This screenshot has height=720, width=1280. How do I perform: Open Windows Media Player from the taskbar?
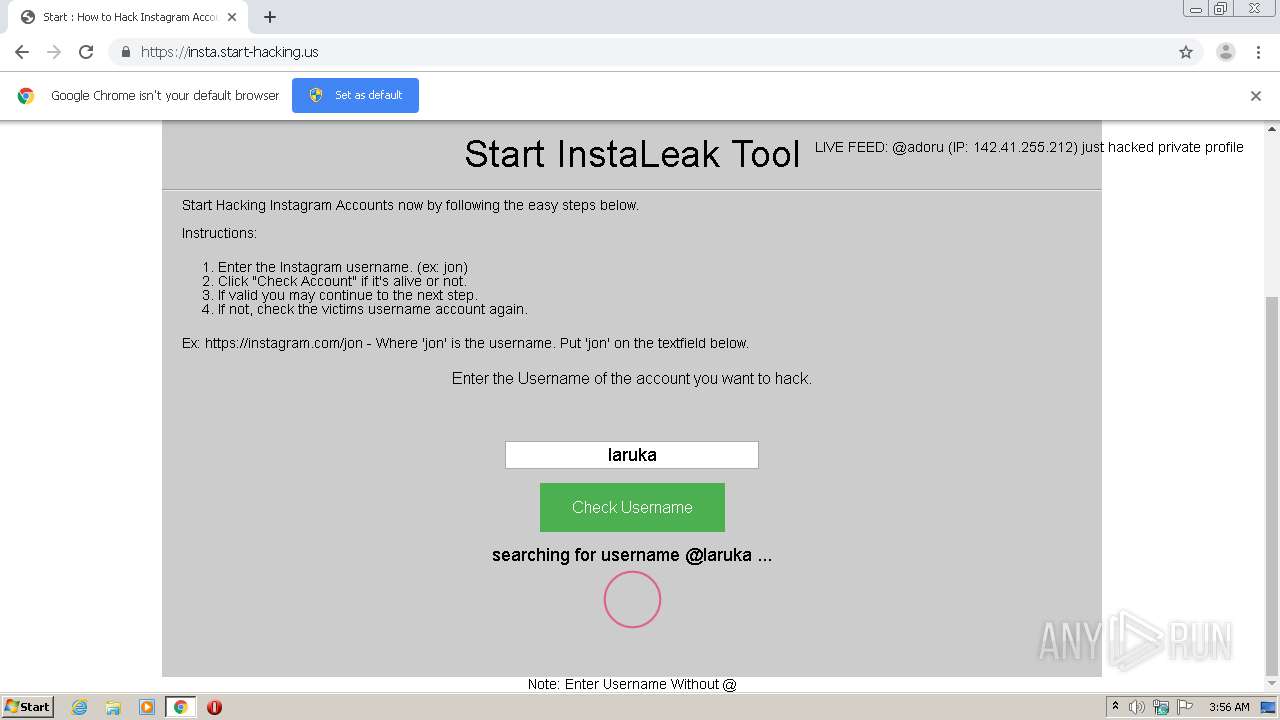(147, 707)
